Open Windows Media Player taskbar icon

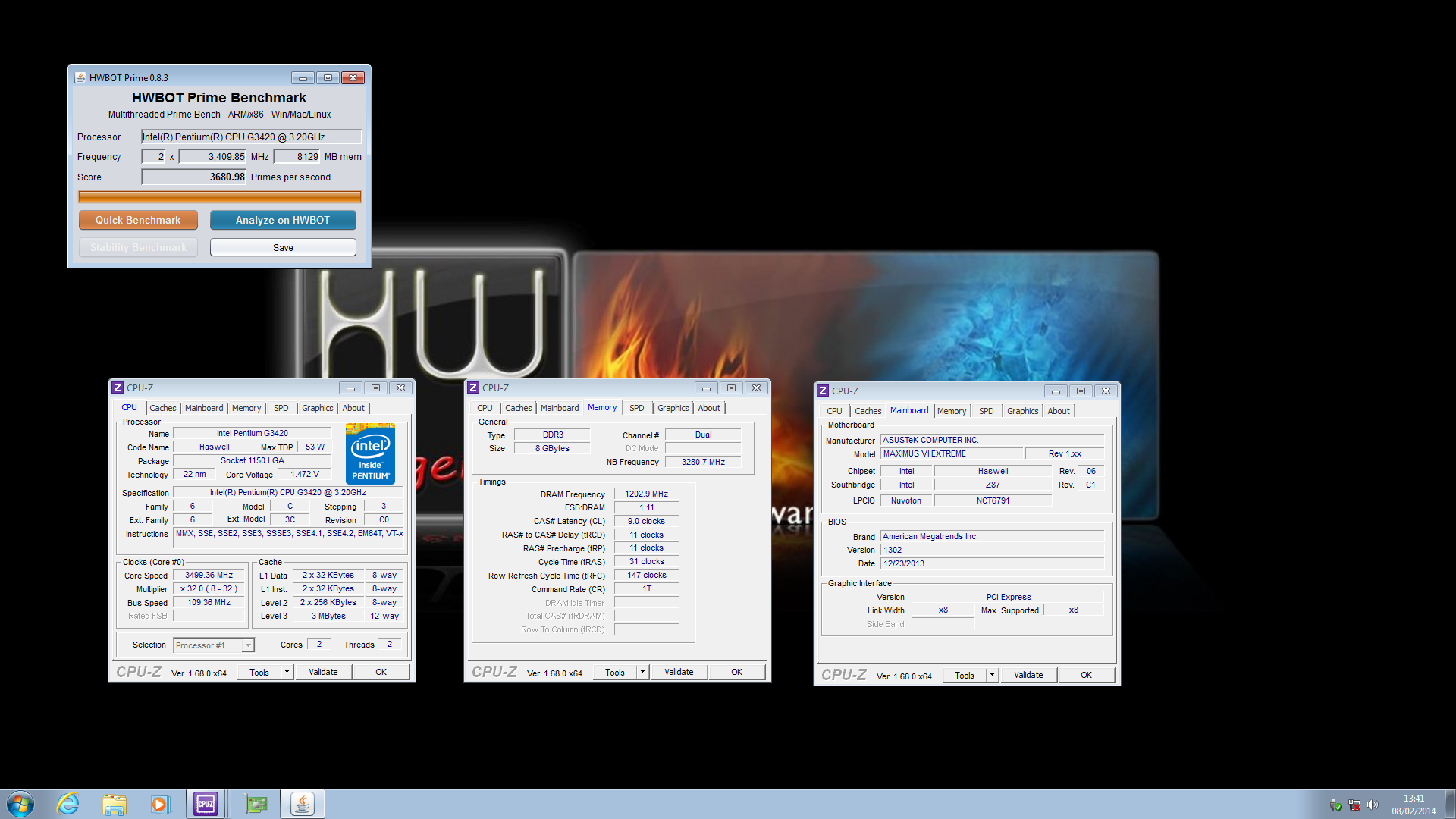[159, 804]
